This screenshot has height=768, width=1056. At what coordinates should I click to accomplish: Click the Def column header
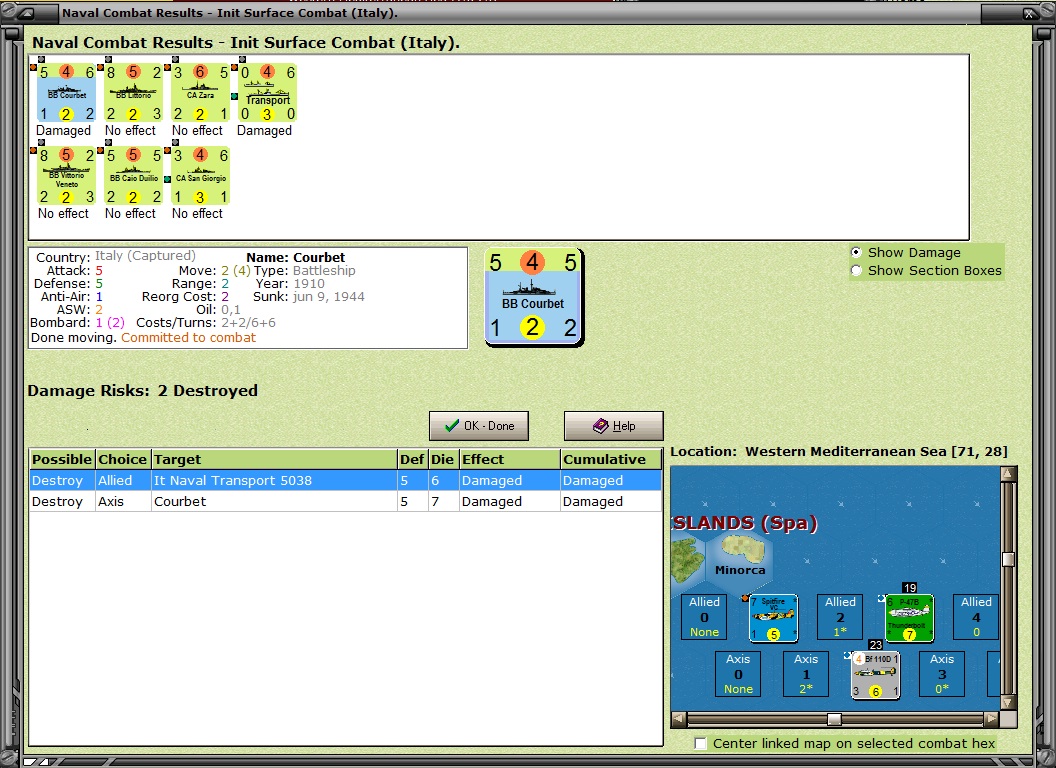coord(412,459)
